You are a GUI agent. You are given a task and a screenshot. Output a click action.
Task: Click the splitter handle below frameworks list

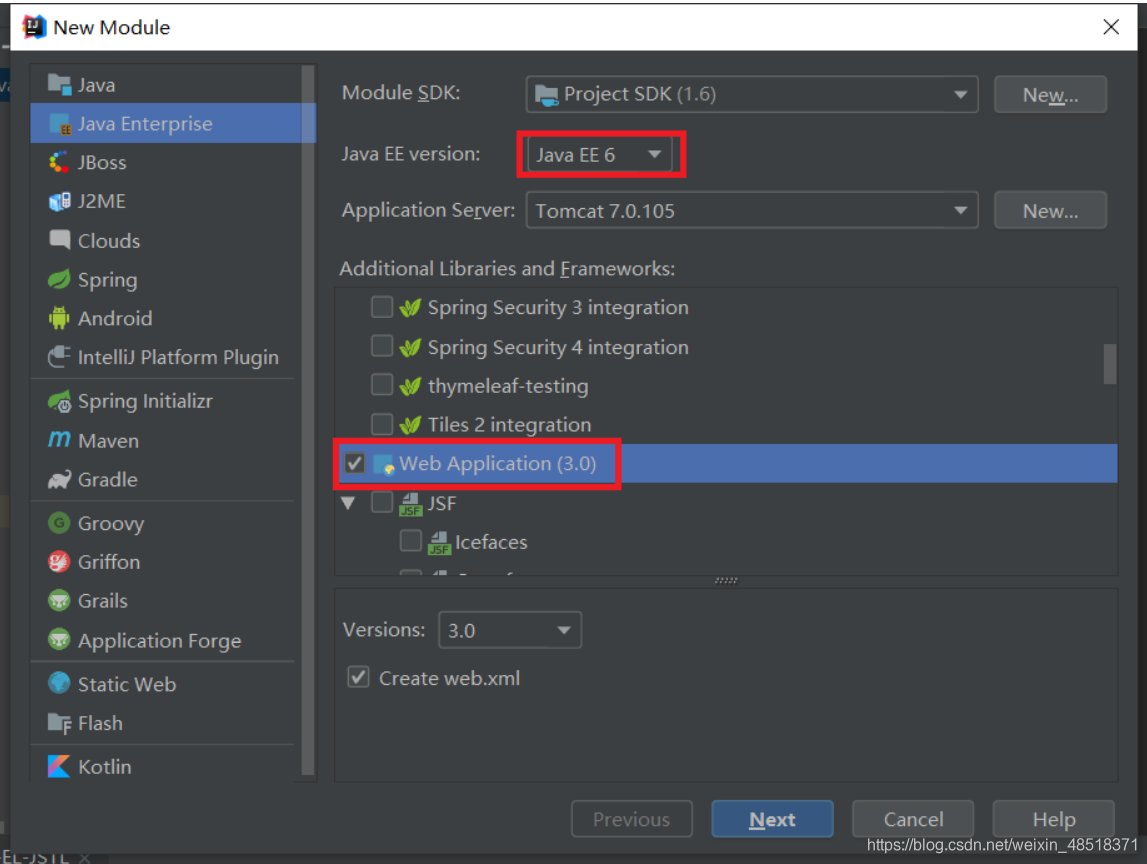(x=726, y=580)
